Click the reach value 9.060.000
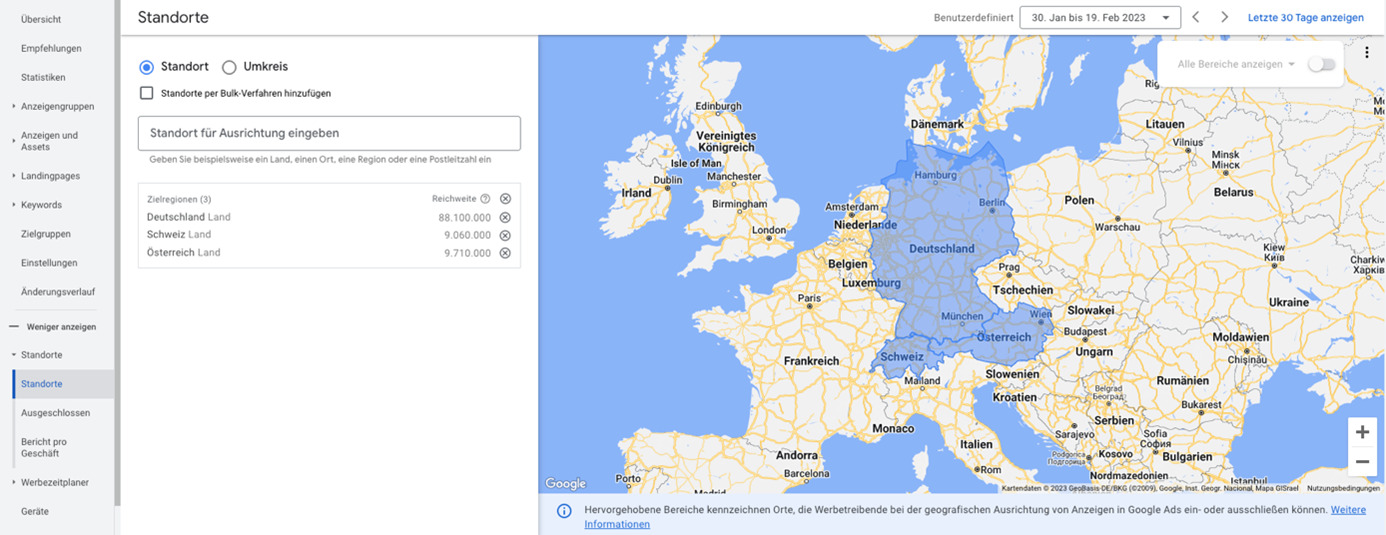1386x535 pixels. [467, 235]
